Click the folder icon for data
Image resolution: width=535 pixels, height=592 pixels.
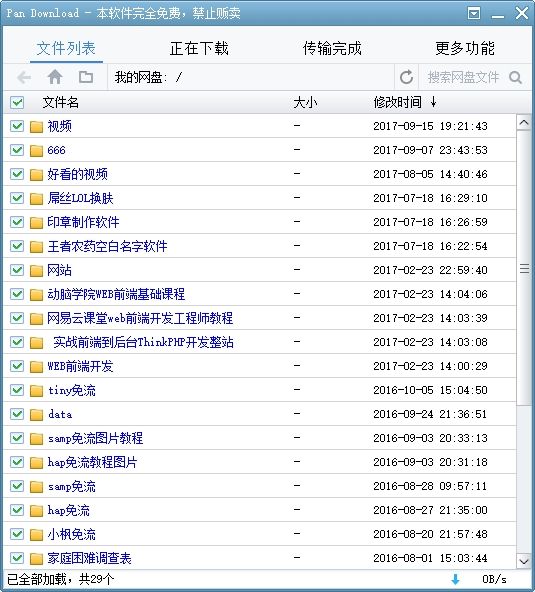[x=36, y=415]
